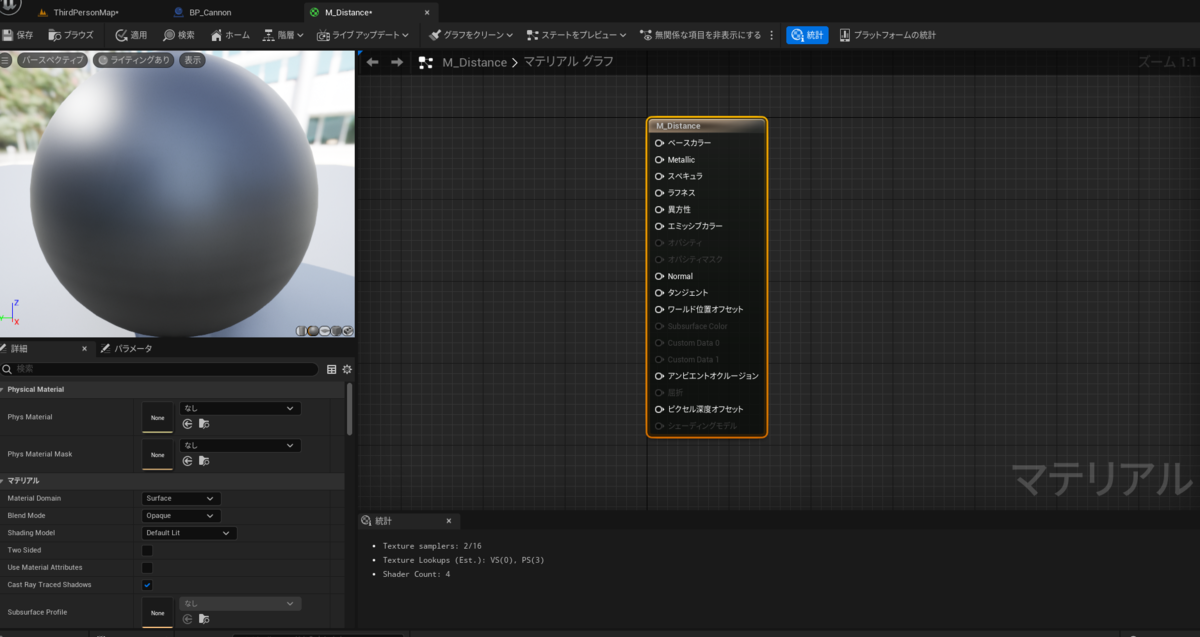The image size is (1200, 637).
Task: Click the 保存 (Save) toolbar button
Action: click(18, 35)
